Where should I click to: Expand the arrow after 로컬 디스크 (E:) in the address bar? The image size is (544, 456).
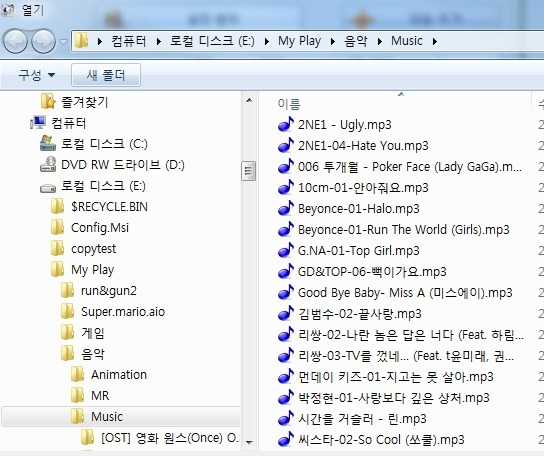point(267,42)
